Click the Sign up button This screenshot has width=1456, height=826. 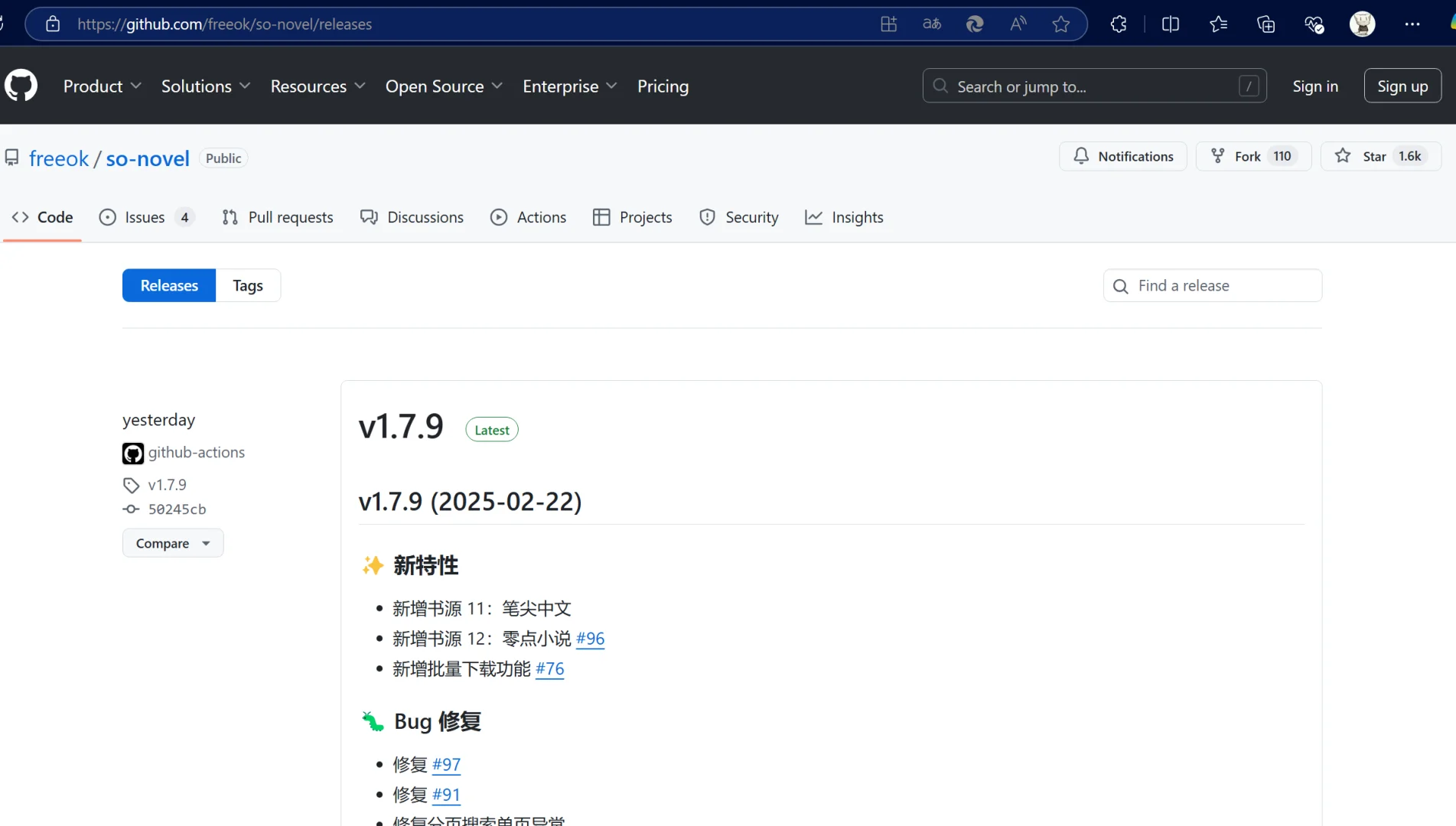click(x=1402, y=86)
